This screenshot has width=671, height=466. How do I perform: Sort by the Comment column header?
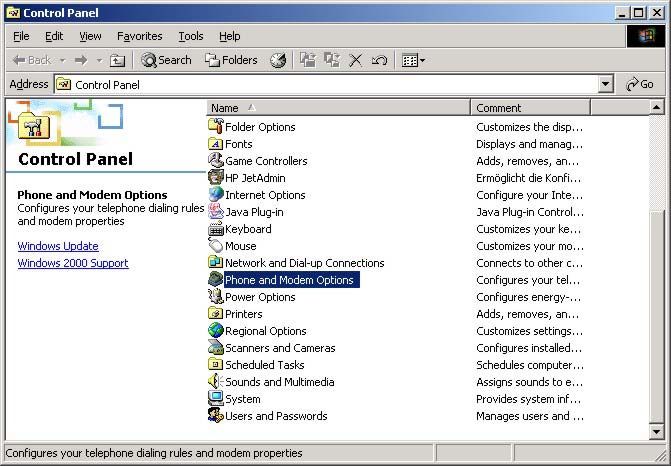531,108
